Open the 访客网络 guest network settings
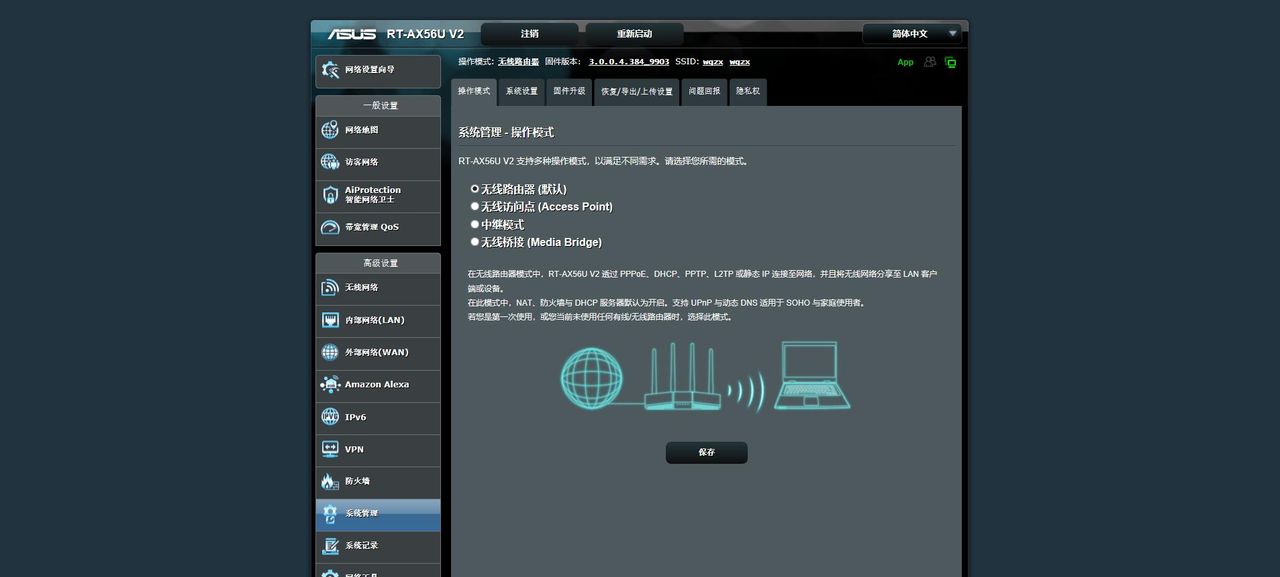The image size is (1280, 577). [x=377, y=161]
